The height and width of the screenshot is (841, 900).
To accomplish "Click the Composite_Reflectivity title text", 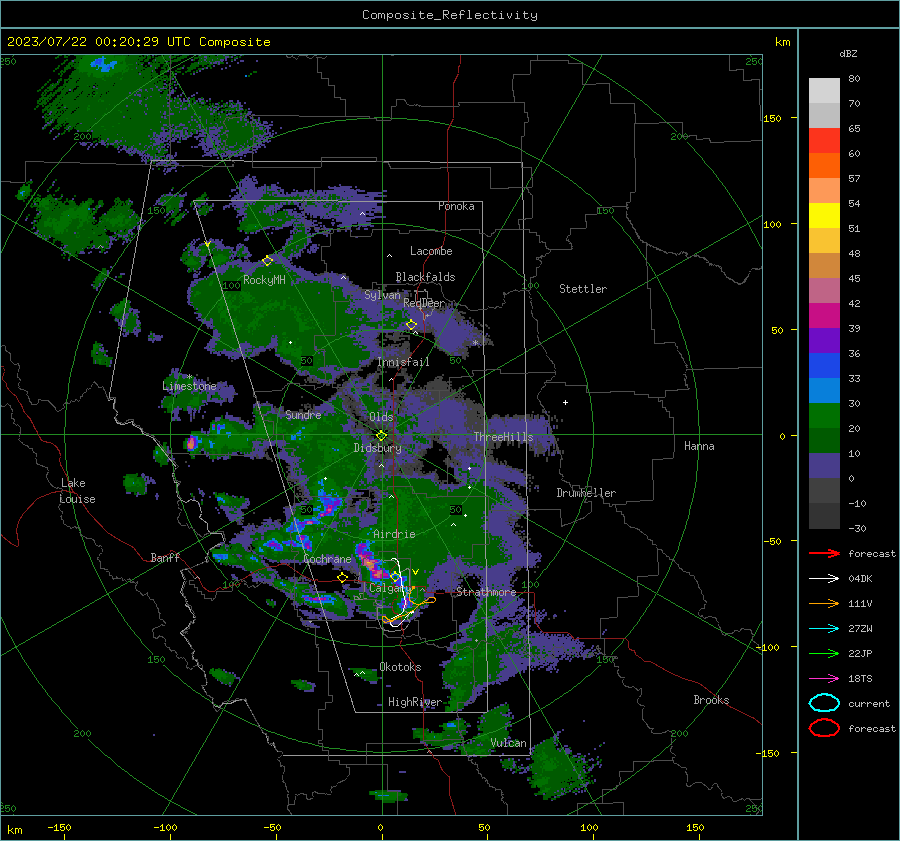I will (450, 15).
